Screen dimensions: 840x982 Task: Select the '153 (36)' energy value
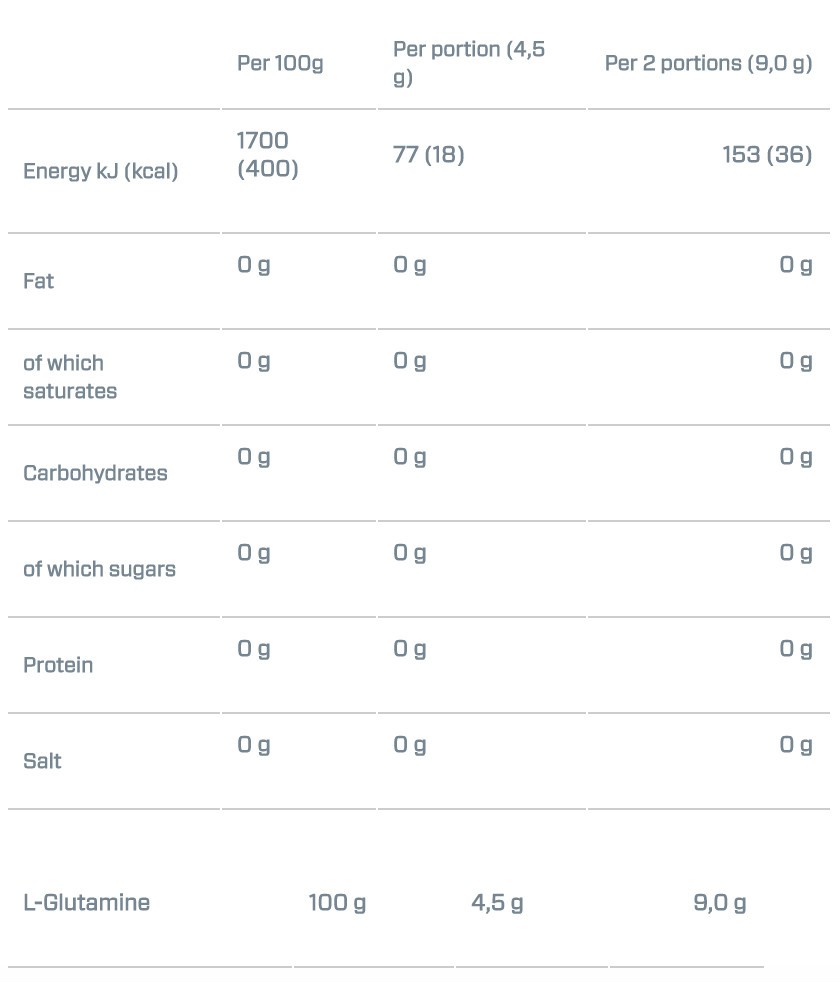click(x=767, y=155)
